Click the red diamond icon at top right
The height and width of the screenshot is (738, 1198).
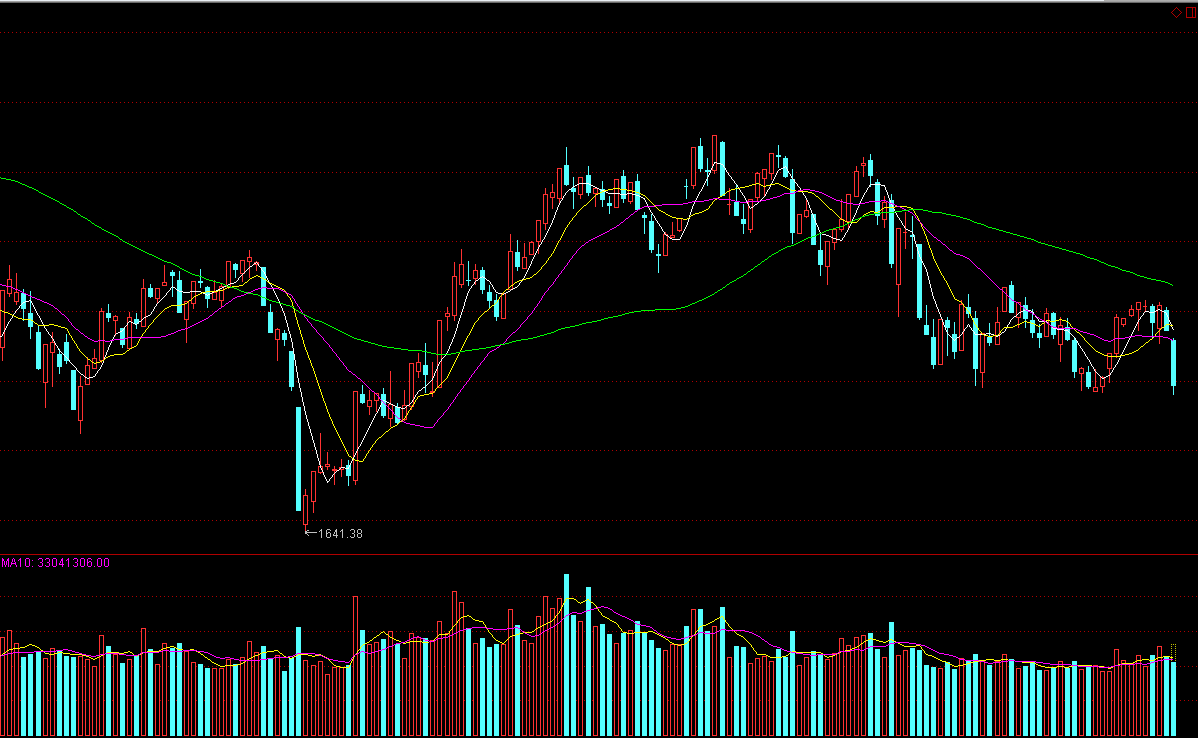click(1177, 12)
